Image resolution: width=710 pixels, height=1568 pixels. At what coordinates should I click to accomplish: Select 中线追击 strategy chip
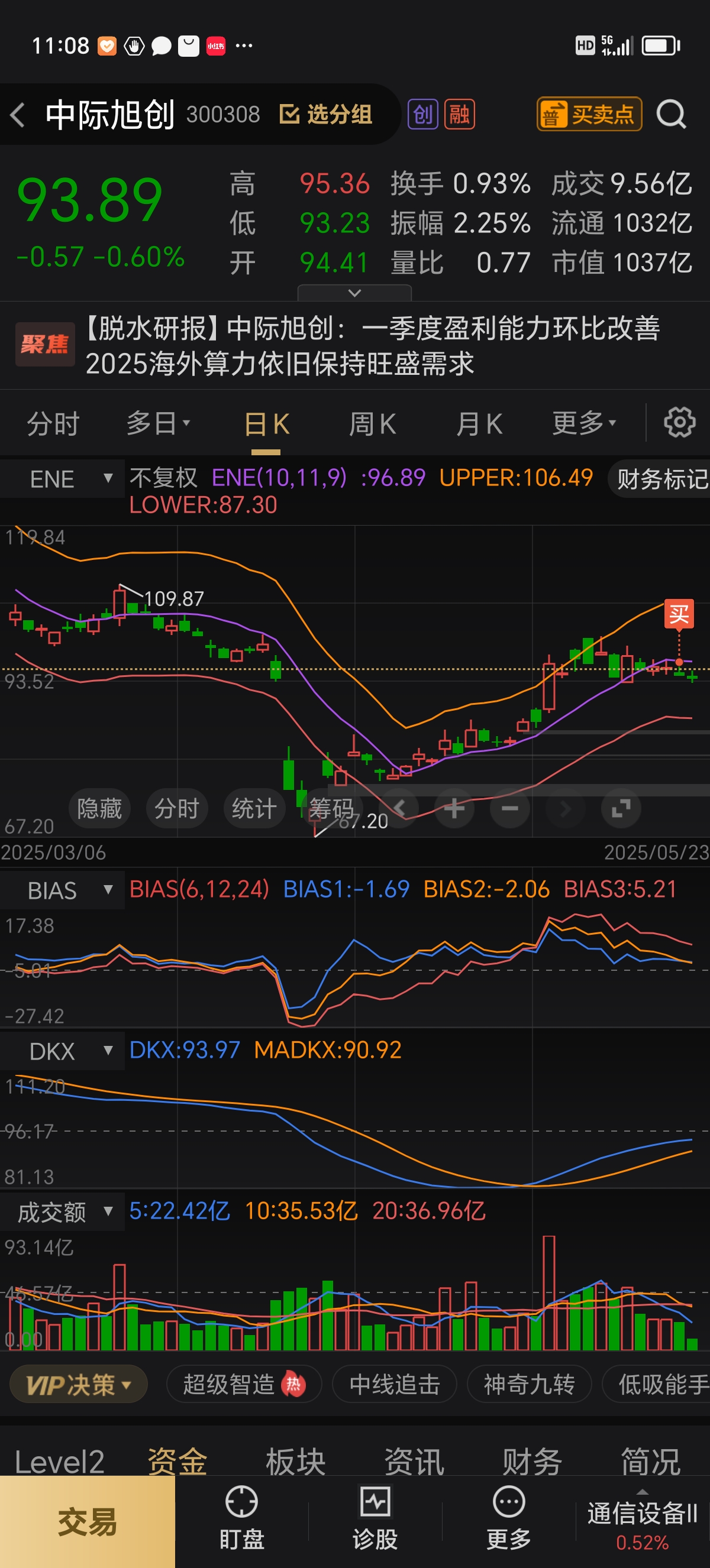(395, 1385)
